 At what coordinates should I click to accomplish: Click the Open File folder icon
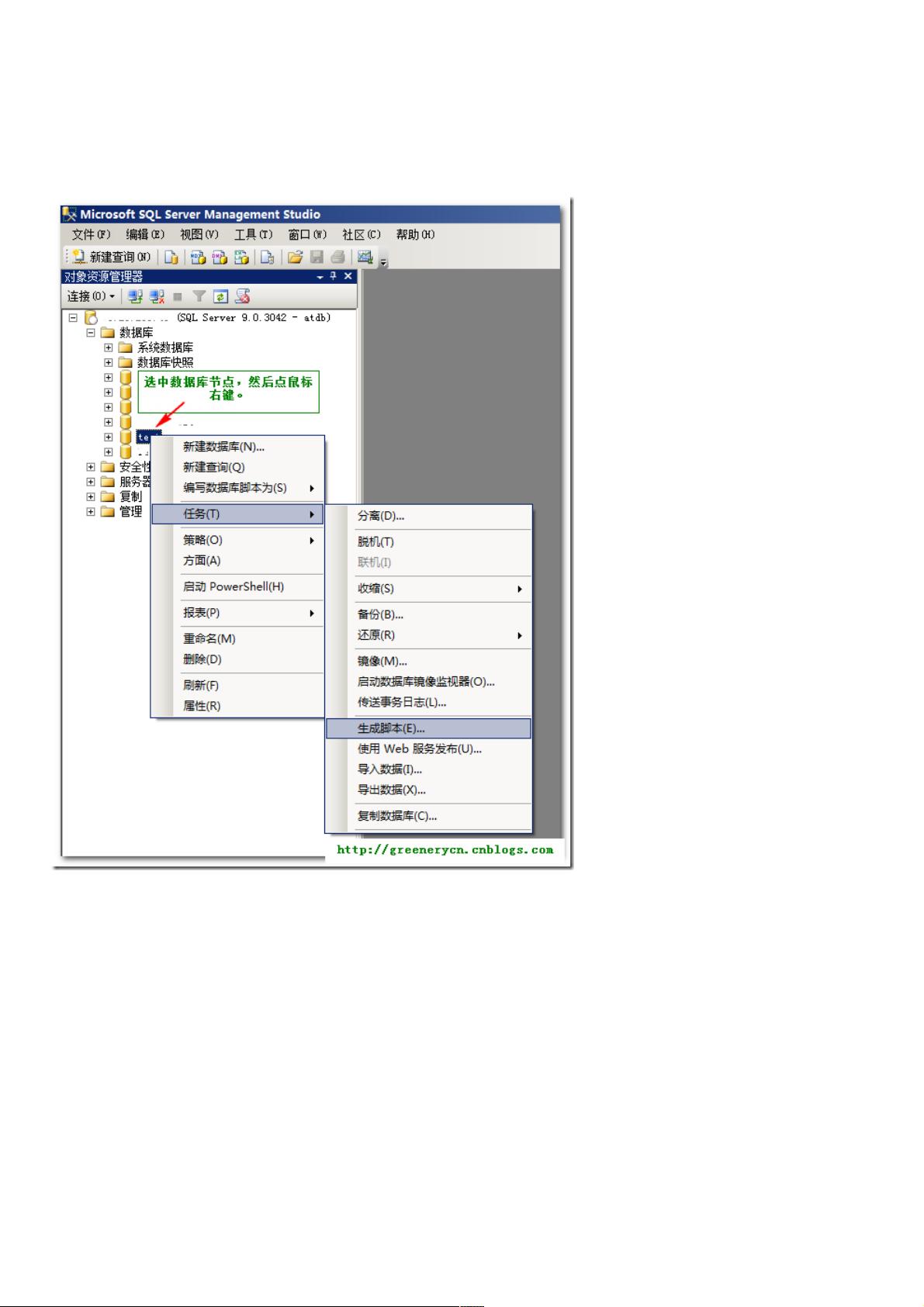[295, 258]
